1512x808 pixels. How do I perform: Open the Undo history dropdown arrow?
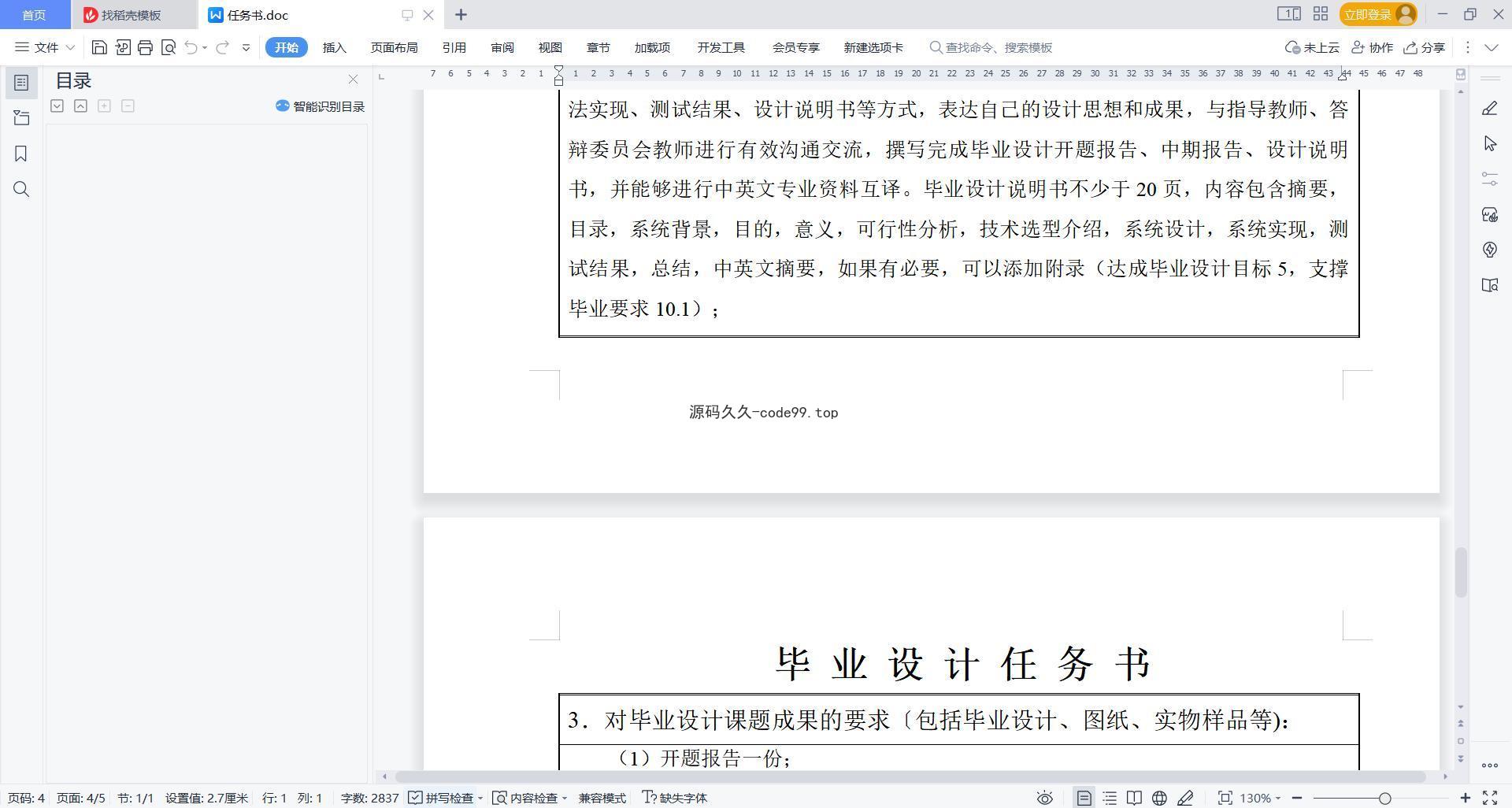205,47
